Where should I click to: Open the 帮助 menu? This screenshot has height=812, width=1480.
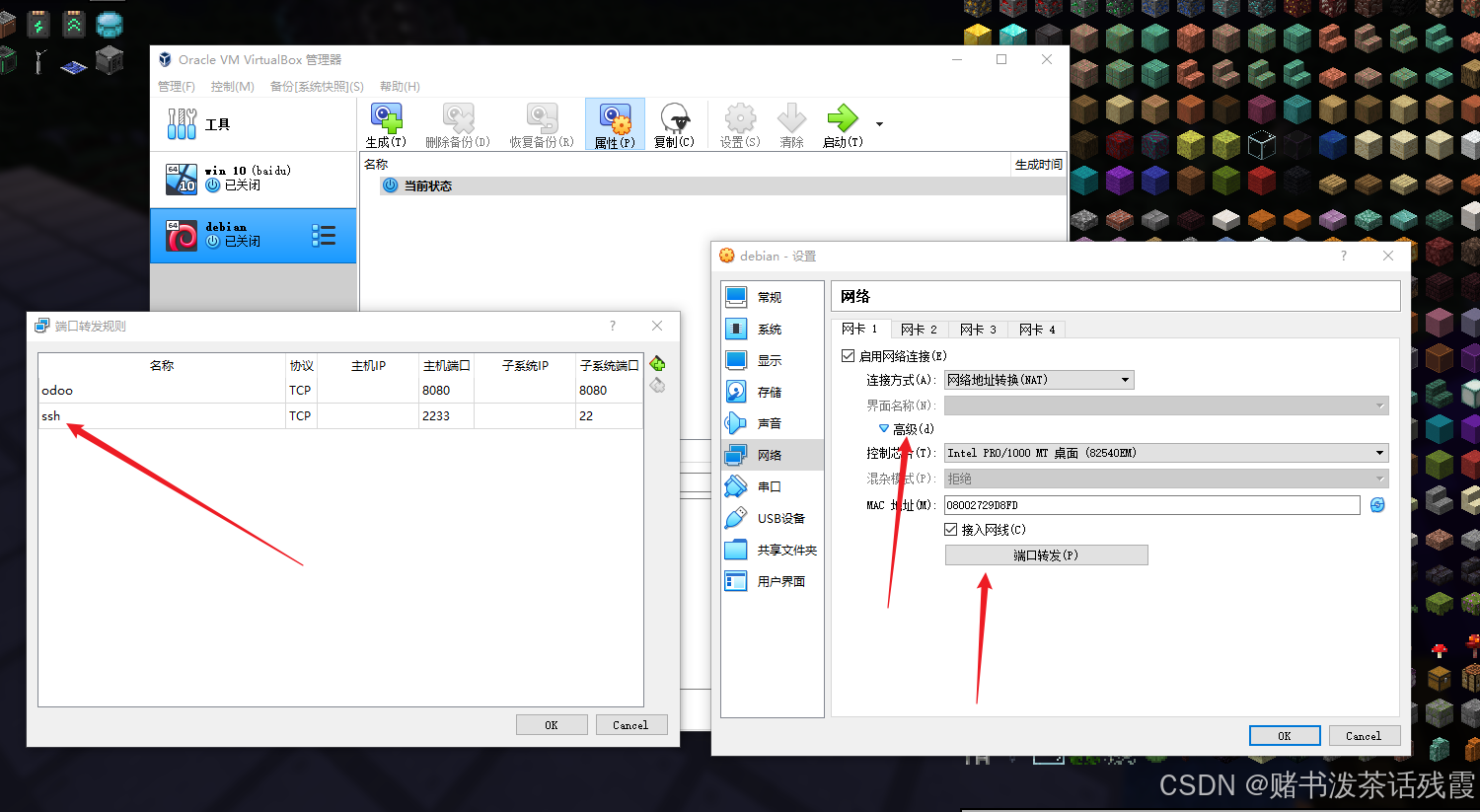[398, 86]
